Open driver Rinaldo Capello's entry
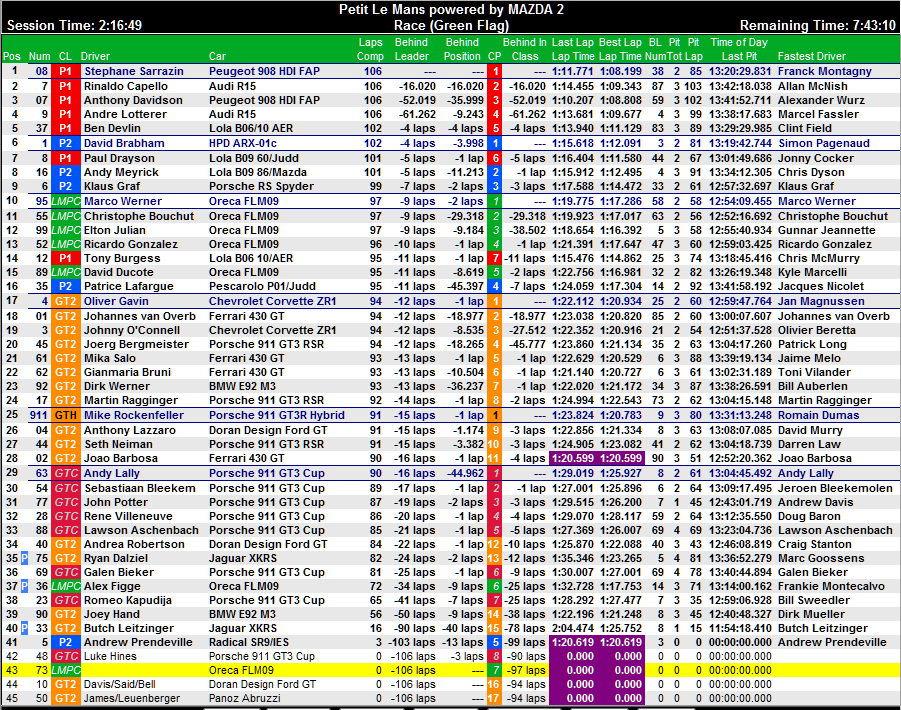901x710 pixels. pyautogui.click(x=125, y=87)
